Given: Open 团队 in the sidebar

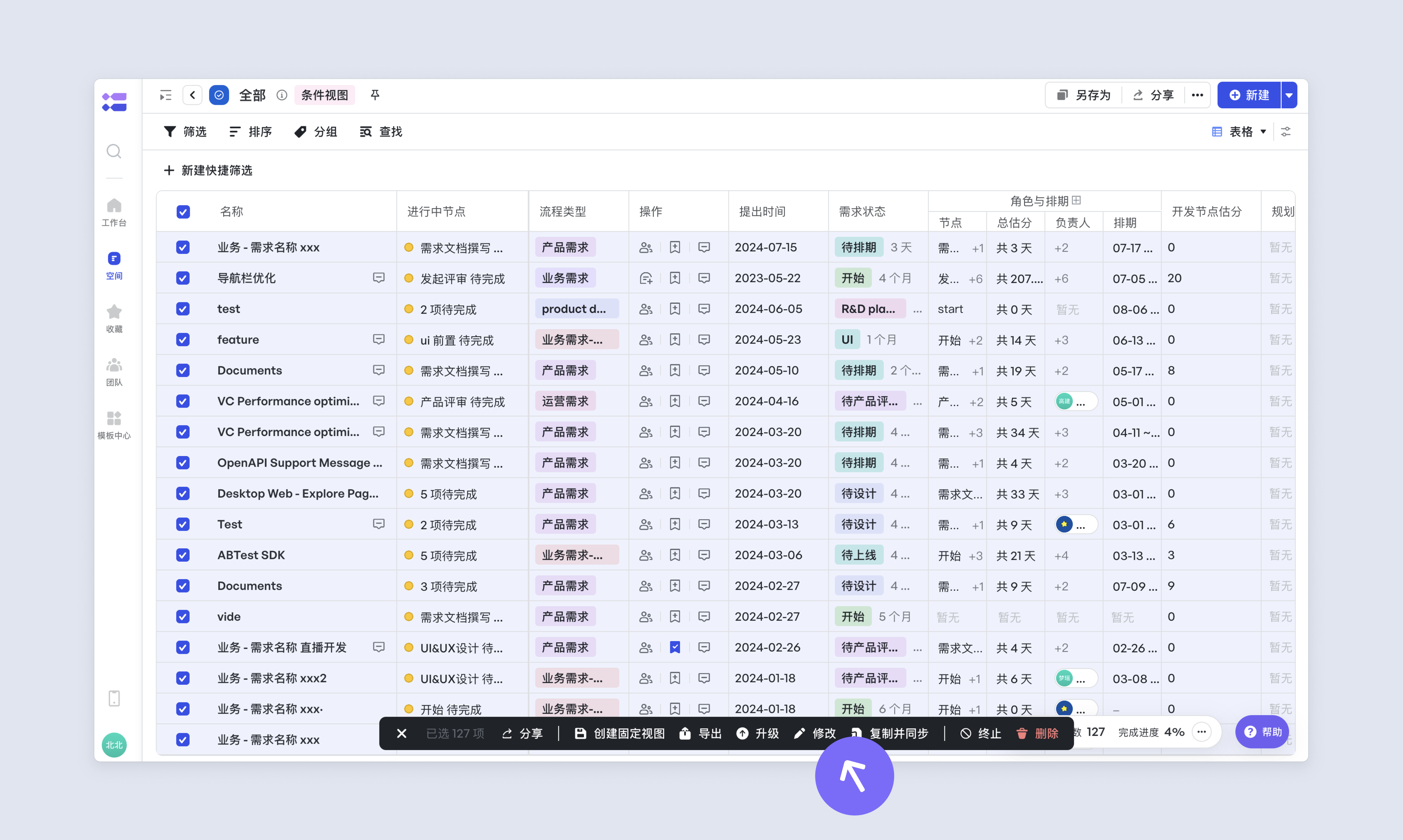Looking at the screenshot, I should (114, 372).
